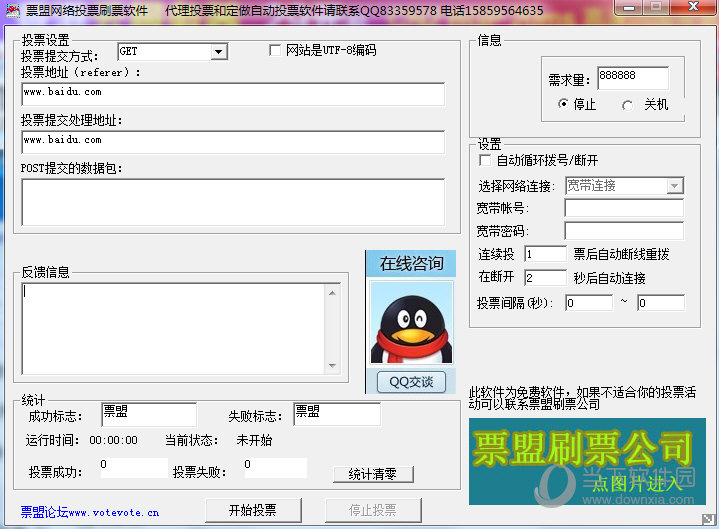Click the 在线咨询 banner
The height and width of the screenshot is (529, 719).
[x=411, y=264]
